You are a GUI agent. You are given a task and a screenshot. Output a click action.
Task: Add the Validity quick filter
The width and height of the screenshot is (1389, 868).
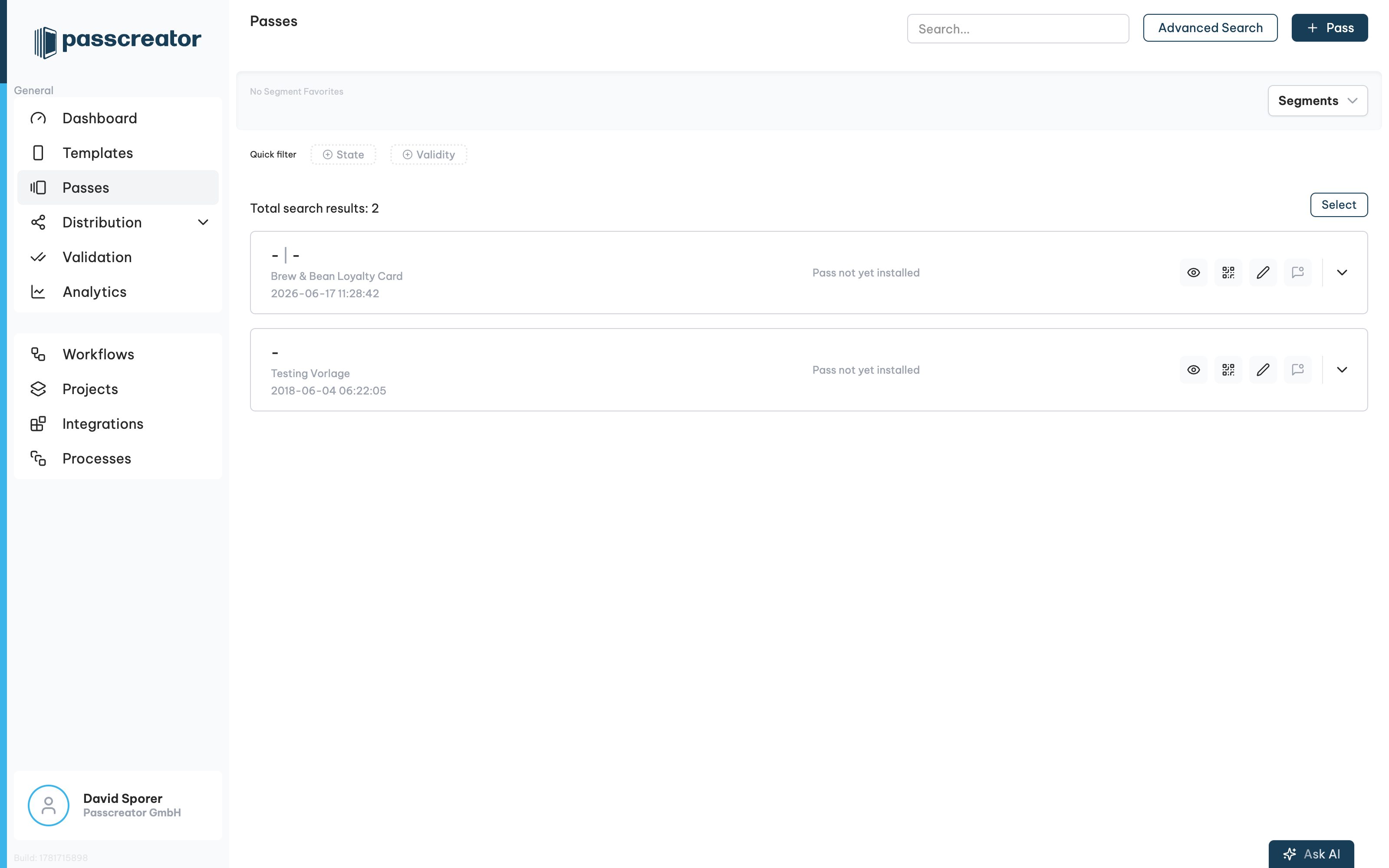pos(429,155)
